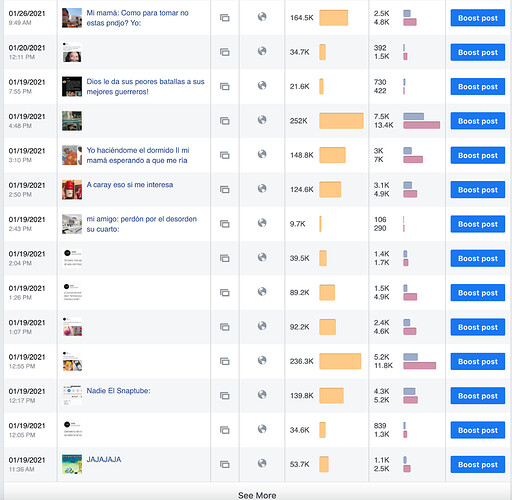
Task: Click the orange reach bar for 252K
Action: [341, 121]
